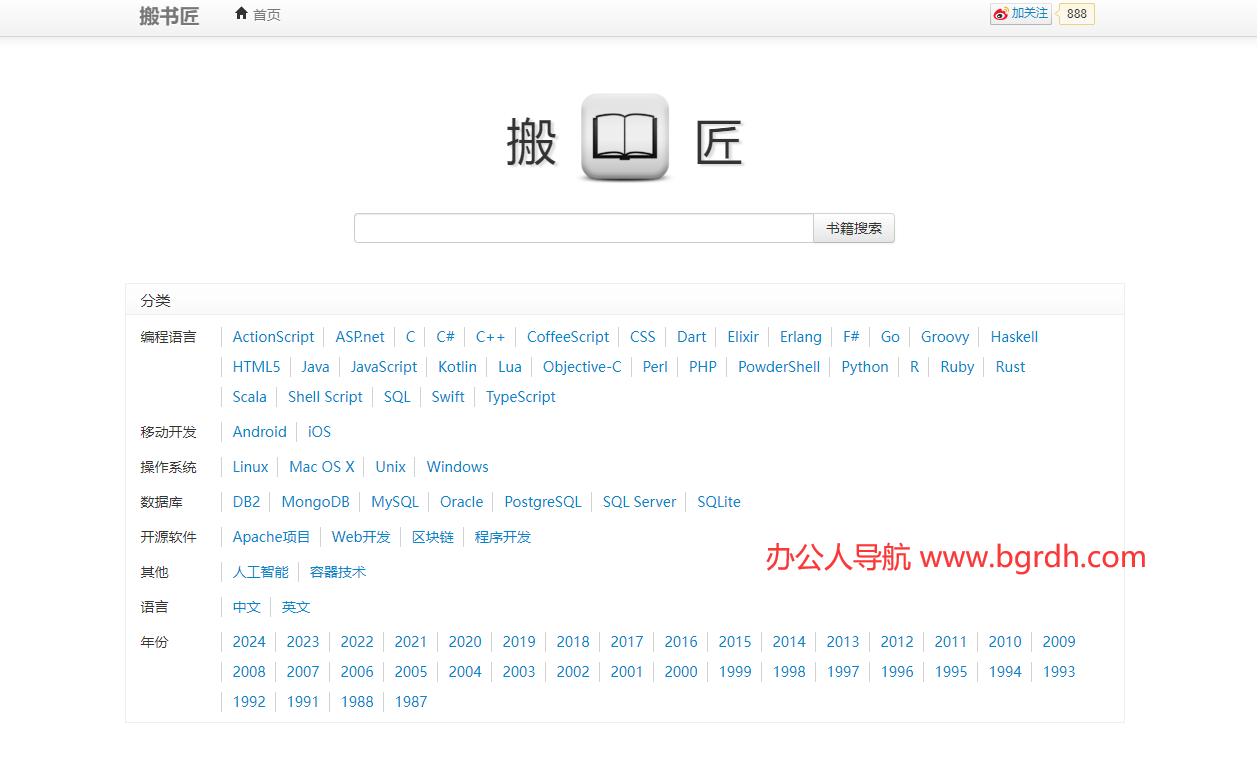This screenshot has width=1257, height=757.
Task: Open the Python category link
Action: [864, 367]
